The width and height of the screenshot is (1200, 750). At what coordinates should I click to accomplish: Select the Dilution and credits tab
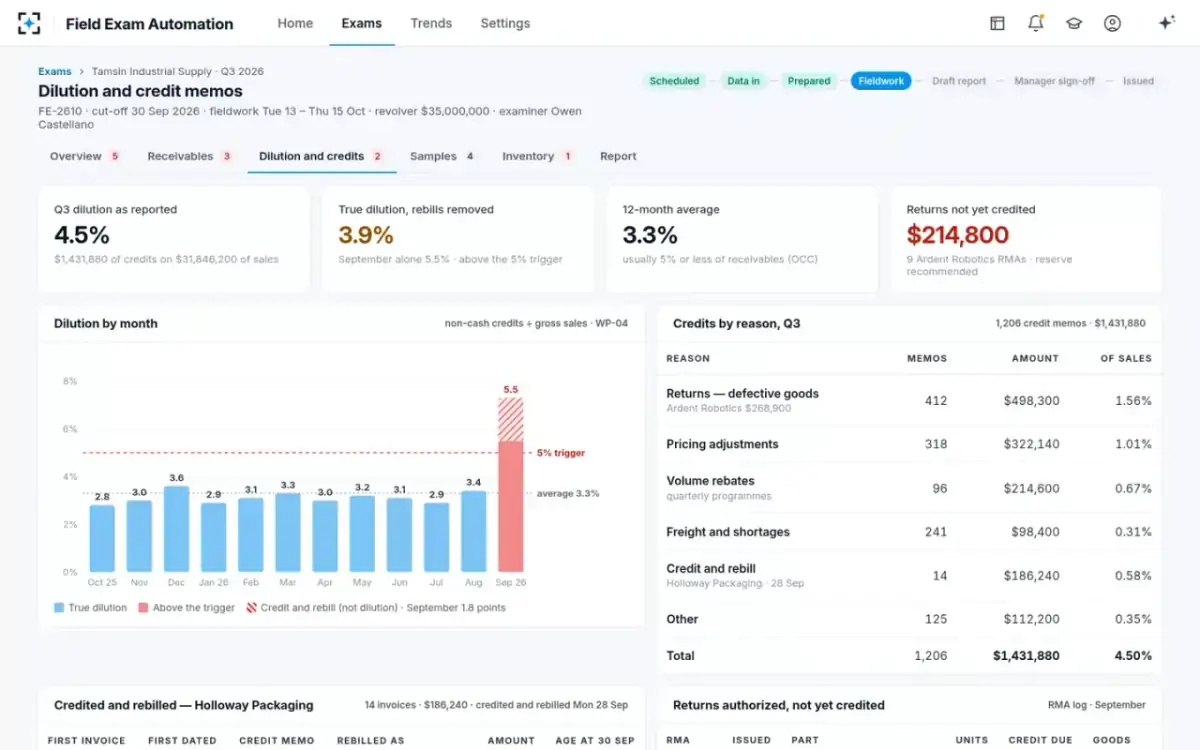click(x=321, y=156)
